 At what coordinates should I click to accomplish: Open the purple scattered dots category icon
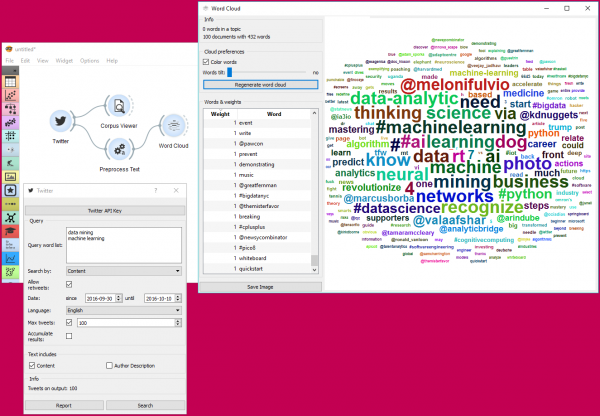10,122
